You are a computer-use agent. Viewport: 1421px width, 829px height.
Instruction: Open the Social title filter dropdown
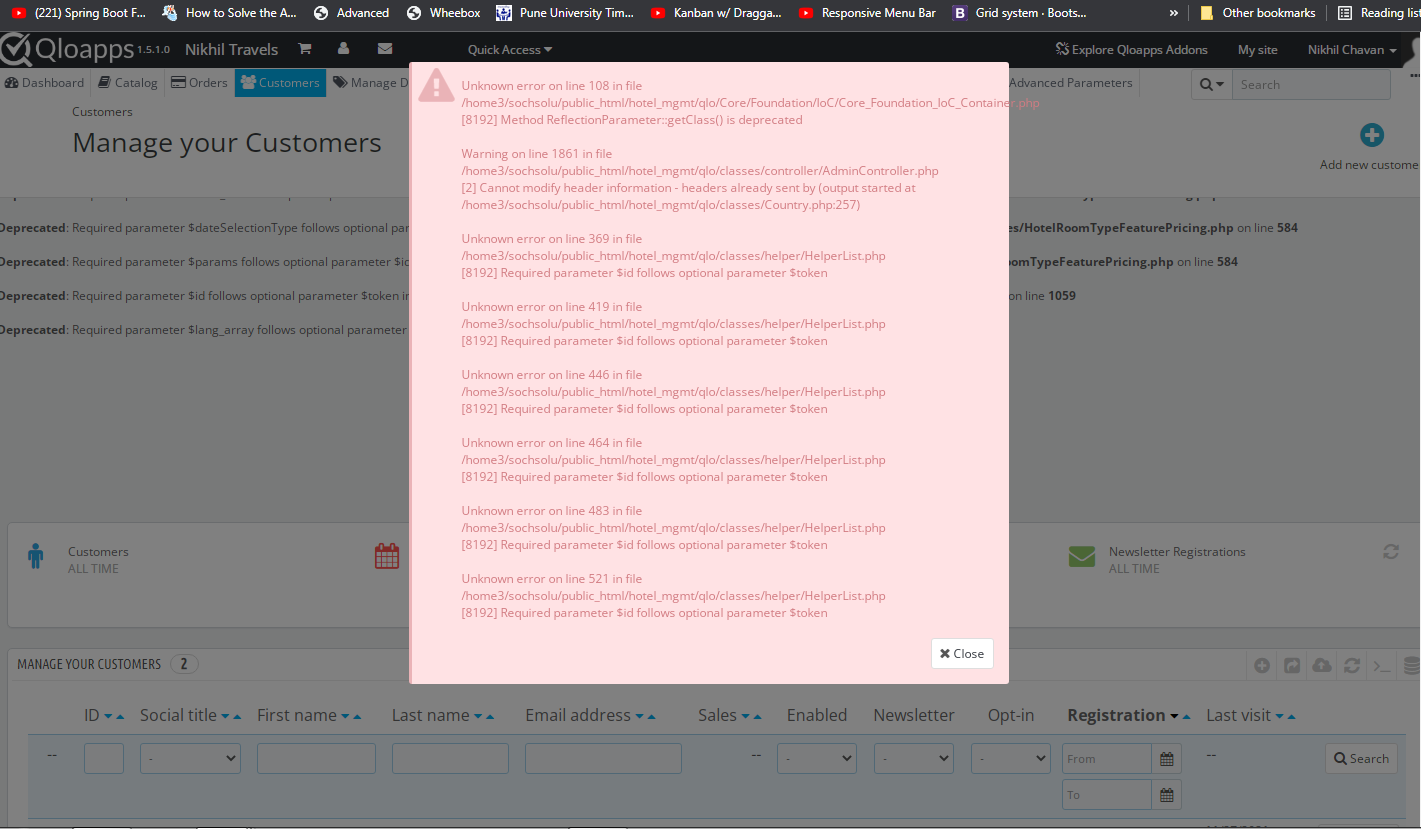pos(190,758)
